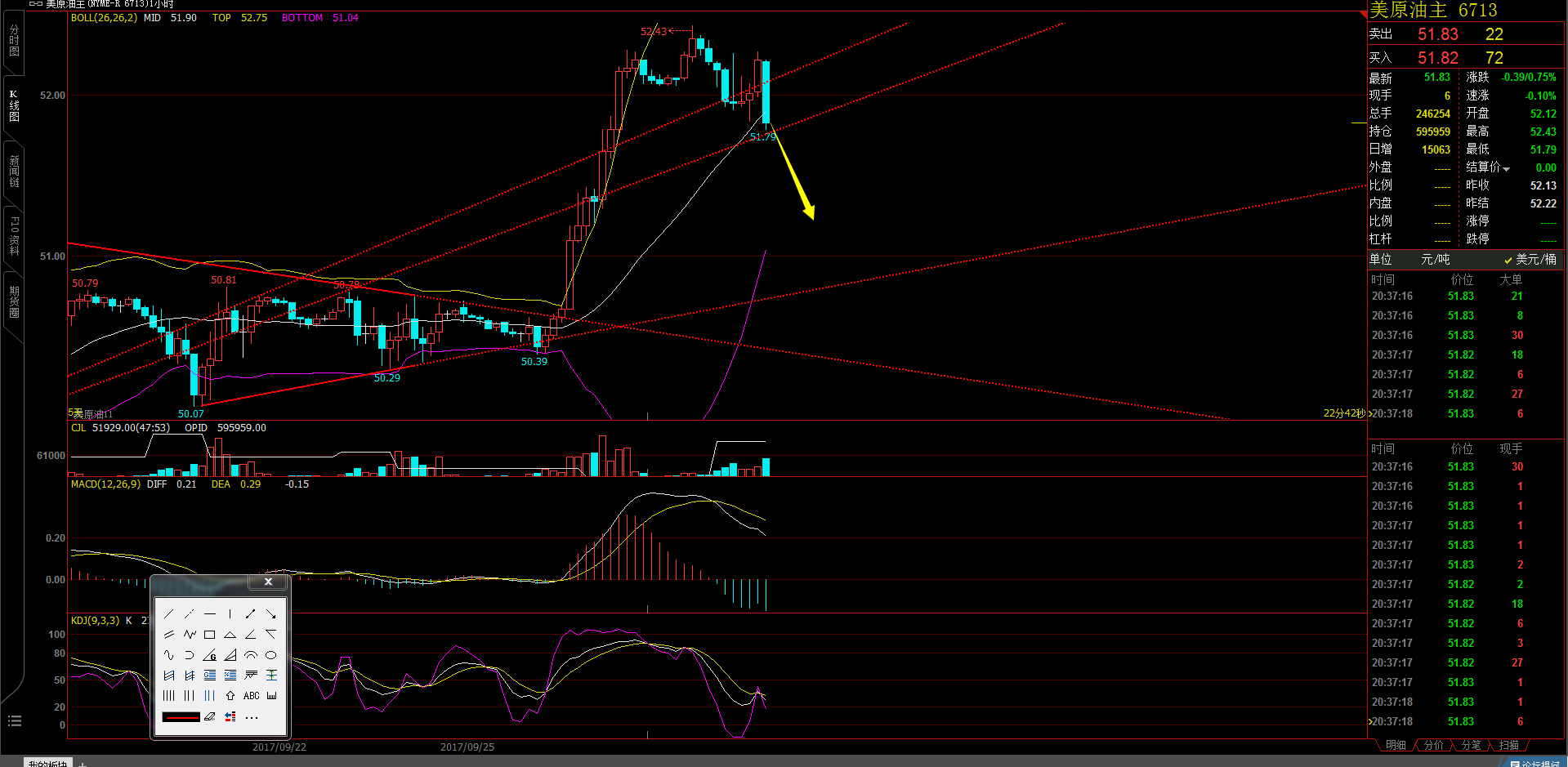The image size is (1568, 767).
Task: Select the up arrow marker tool
Action: 230,695
